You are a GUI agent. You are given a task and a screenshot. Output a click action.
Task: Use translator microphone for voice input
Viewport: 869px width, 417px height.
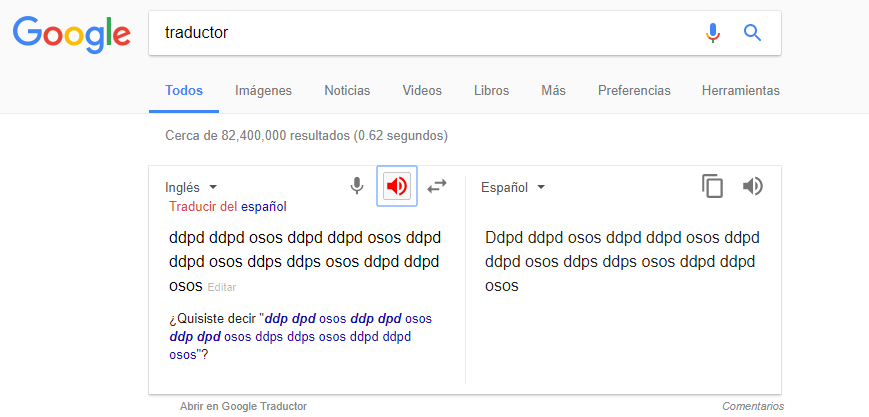pos(357,186)
